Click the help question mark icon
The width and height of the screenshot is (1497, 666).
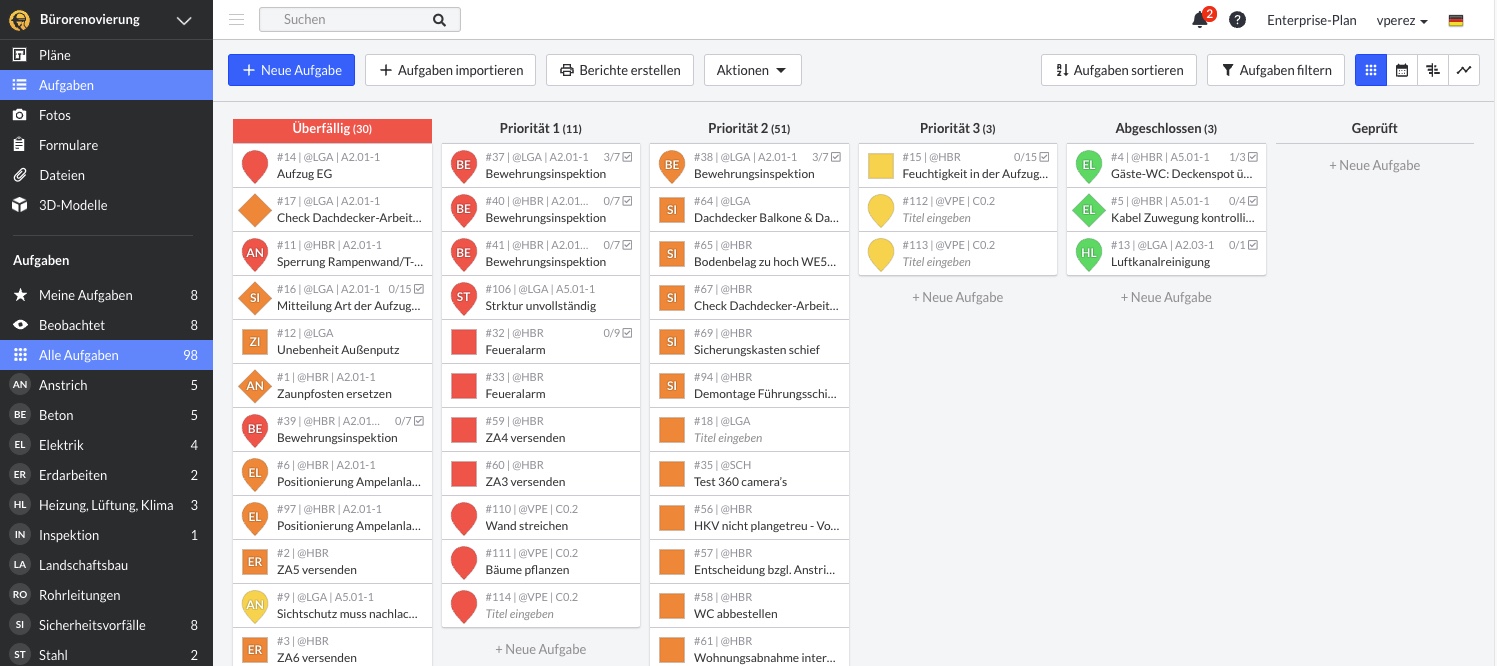point(1237,20)
